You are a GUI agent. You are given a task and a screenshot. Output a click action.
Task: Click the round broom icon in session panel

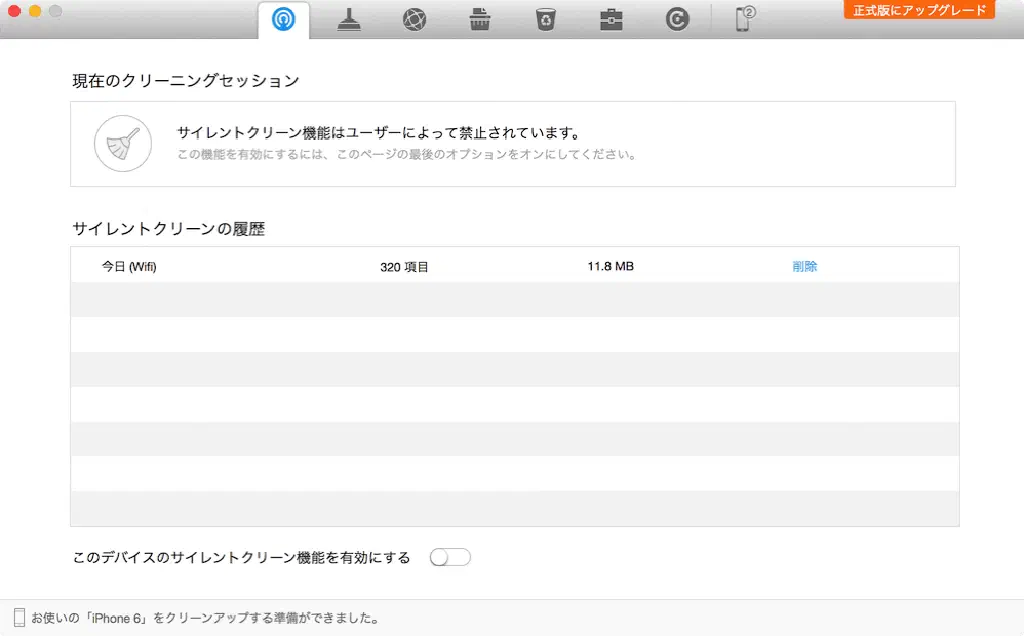pos(123,144)
